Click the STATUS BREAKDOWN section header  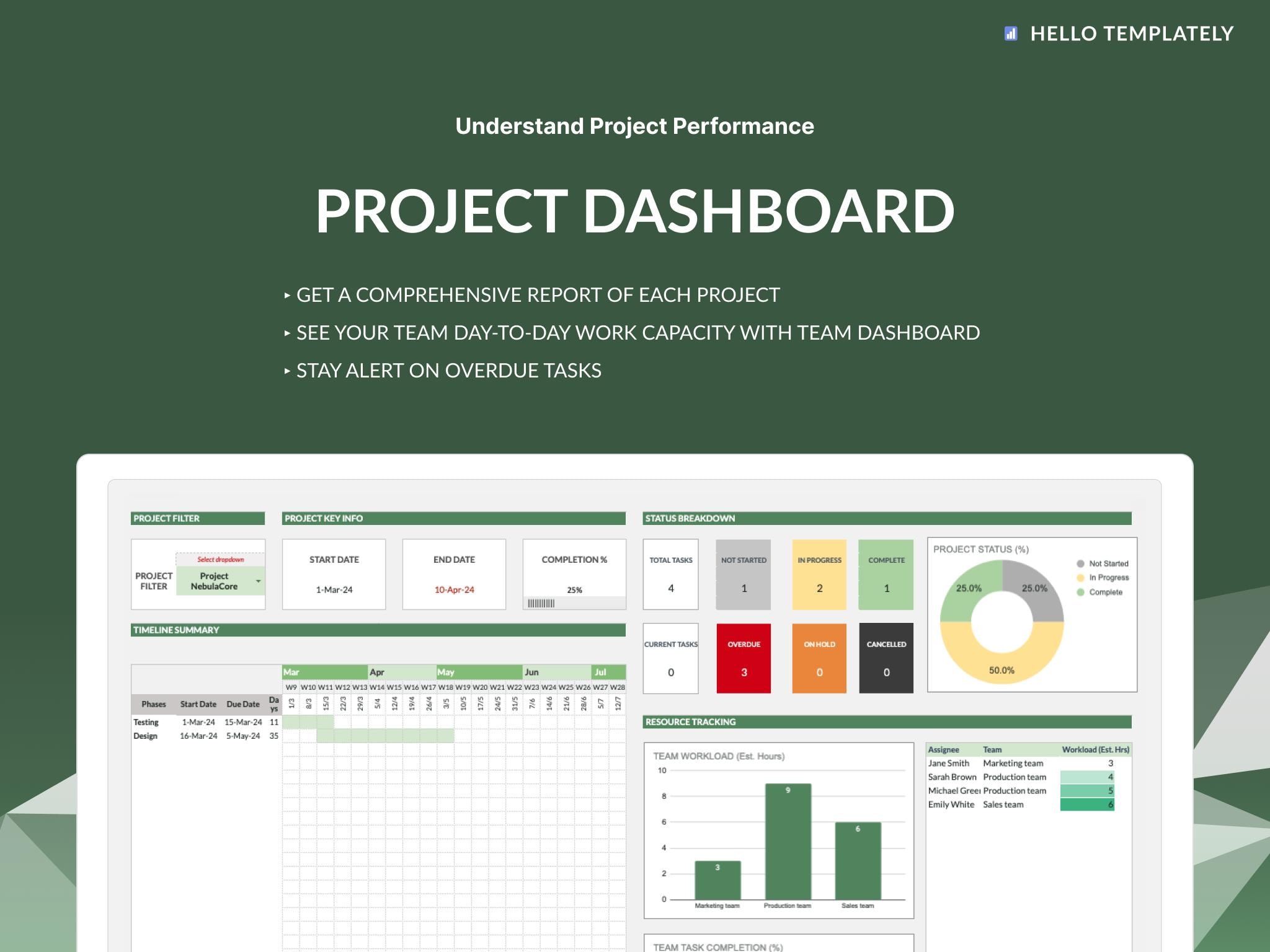[690, 518]
